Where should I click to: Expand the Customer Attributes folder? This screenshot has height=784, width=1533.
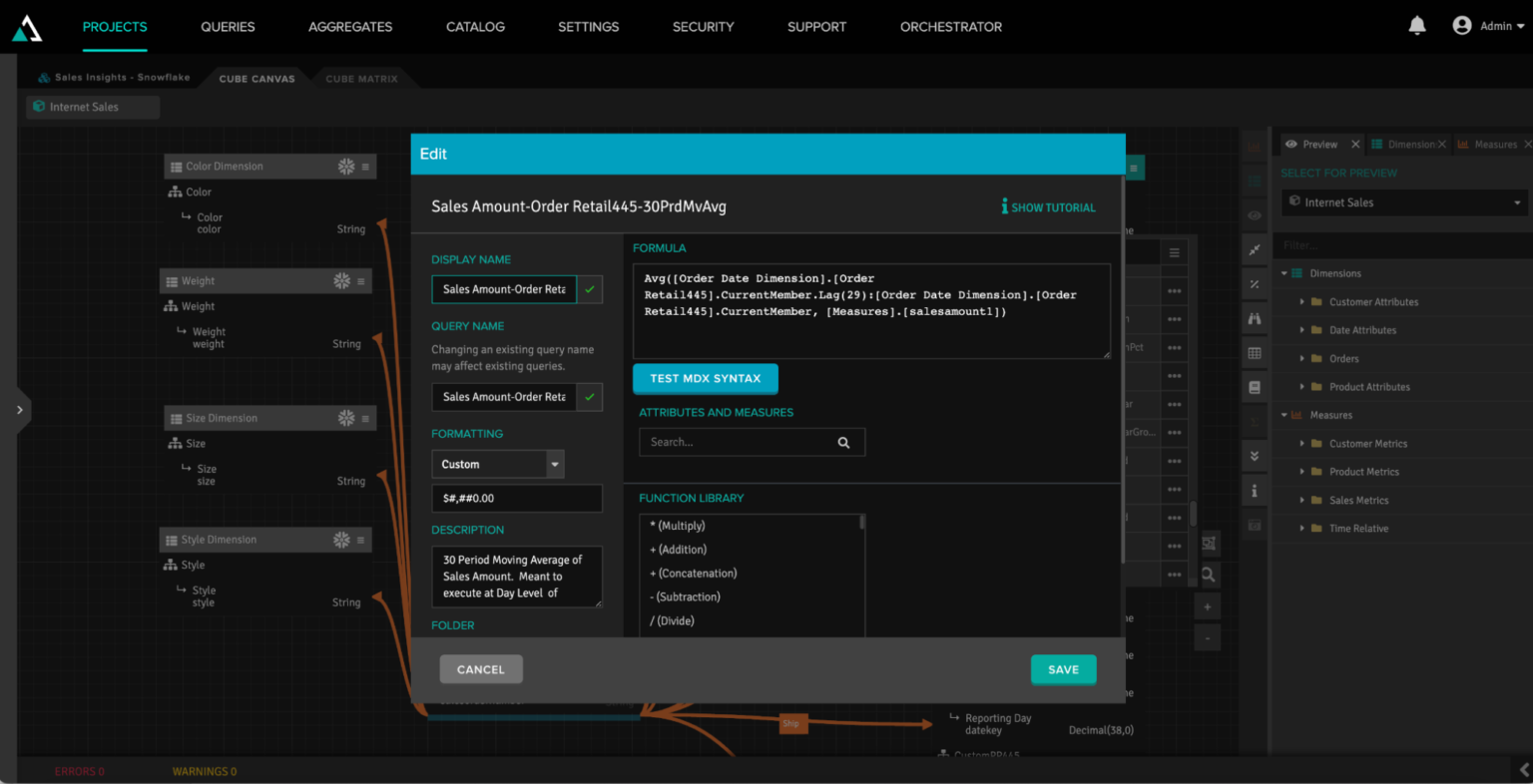1302,302
